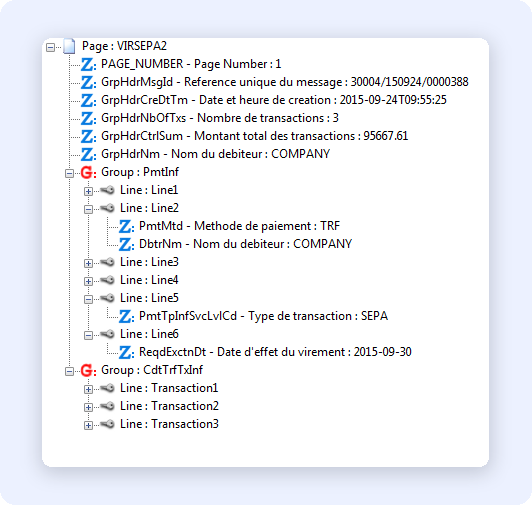Click the line icon next to Line3
This screenshot has height=505, width=532.
(108, 262)
